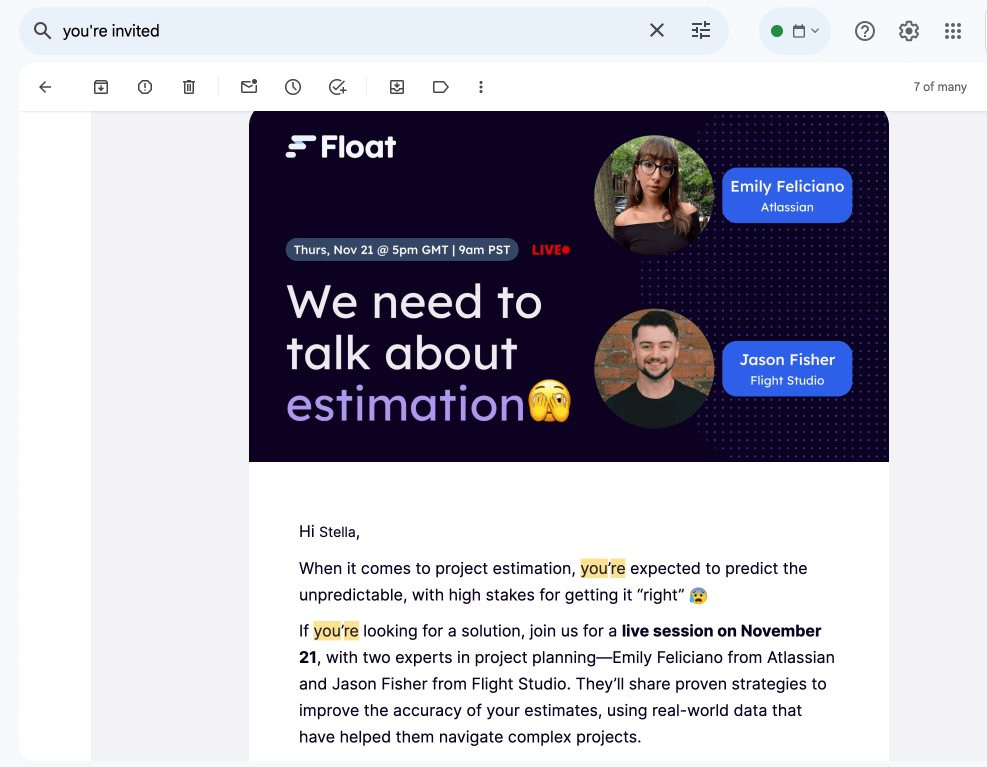This screenshot has height=767, width=987.
Task: Report this email as spam
Action: pyautogui.click(x=145, y=87)
